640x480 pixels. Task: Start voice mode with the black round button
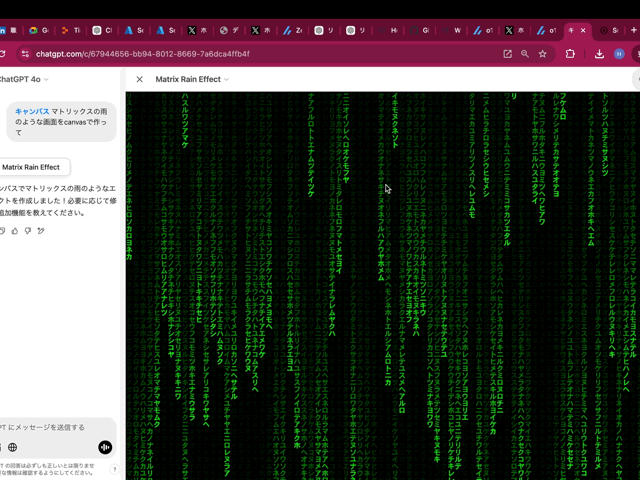[x=105, y=447]
